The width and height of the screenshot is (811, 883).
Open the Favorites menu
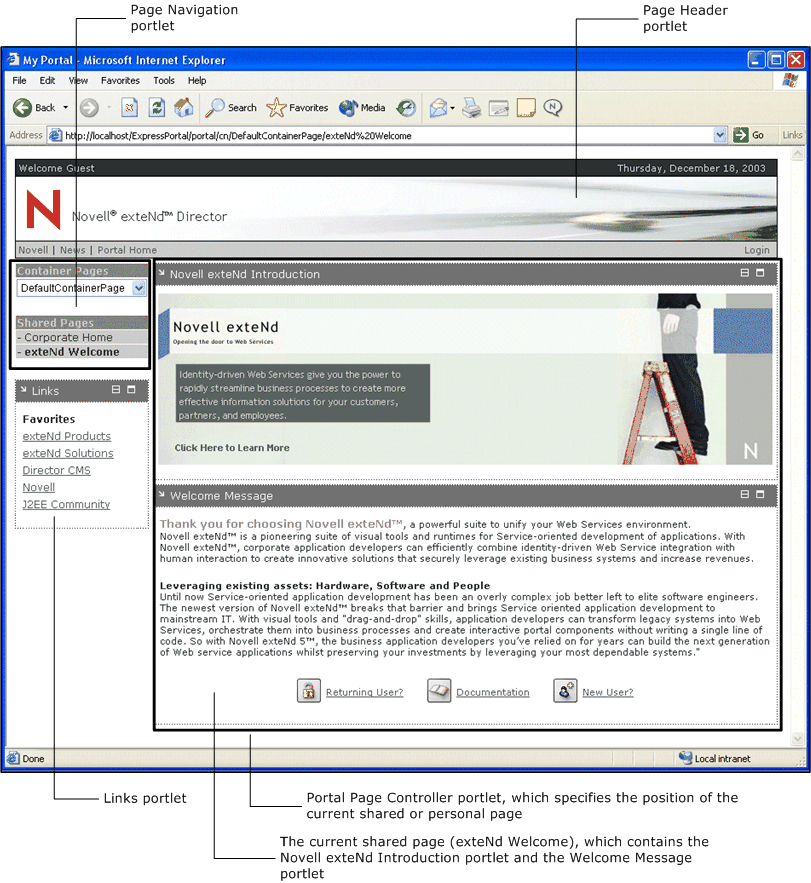pos(120,80)
